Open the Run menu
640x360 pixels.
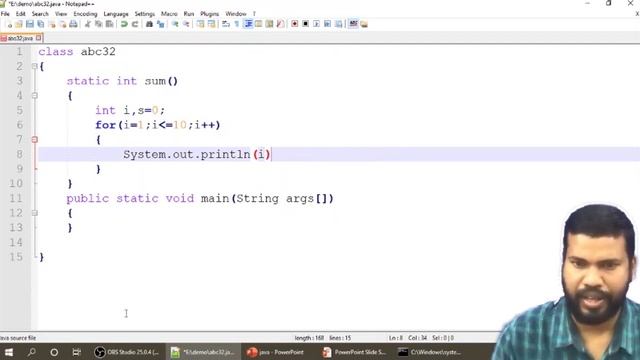[x=189, y=14]
